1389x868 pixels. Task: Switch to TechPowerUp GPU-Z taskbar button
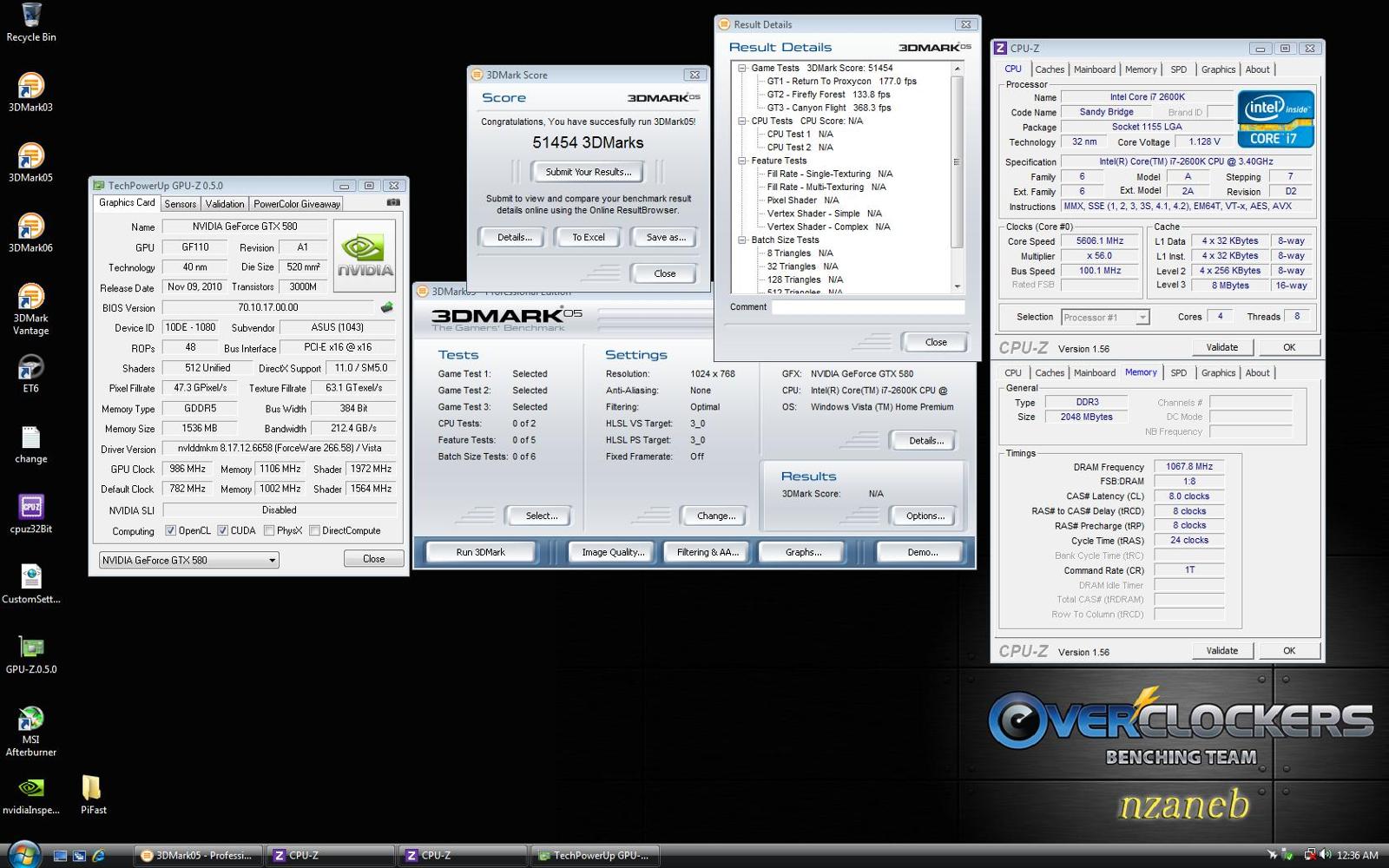(595, 856)
